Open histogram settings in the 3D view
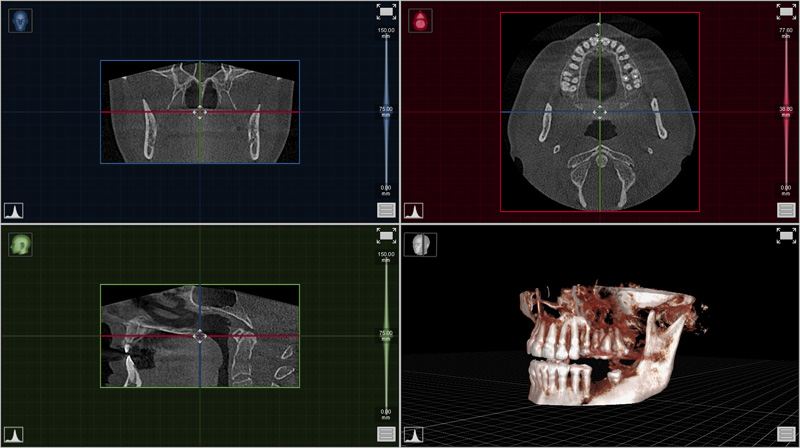This screenshot has height=448, width=800. (414, 435)
